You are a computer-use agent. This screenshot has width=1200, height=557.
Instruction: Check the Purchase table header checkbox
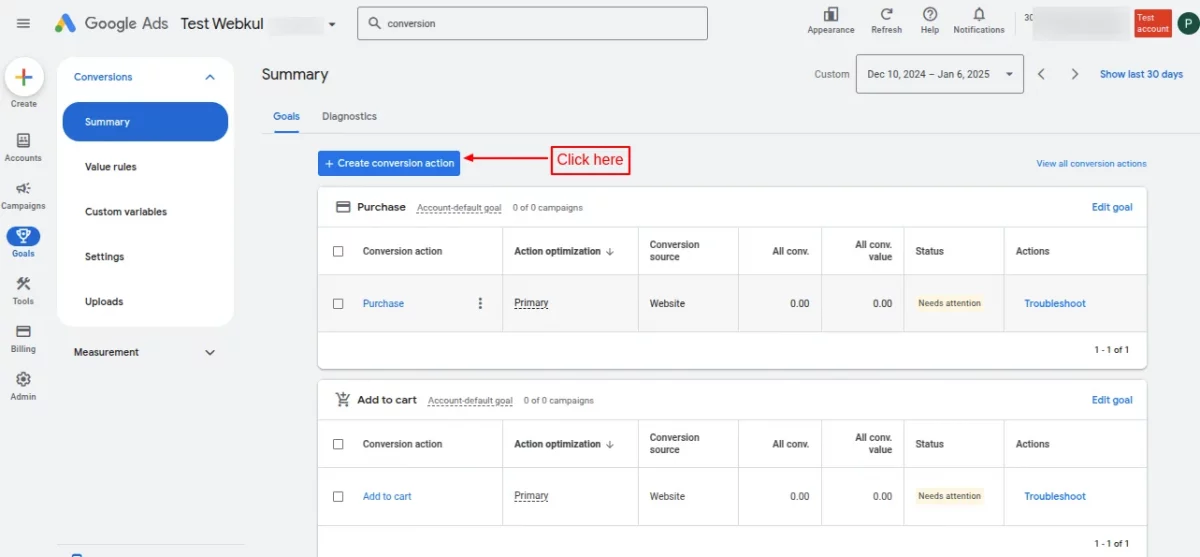point(338,251)
